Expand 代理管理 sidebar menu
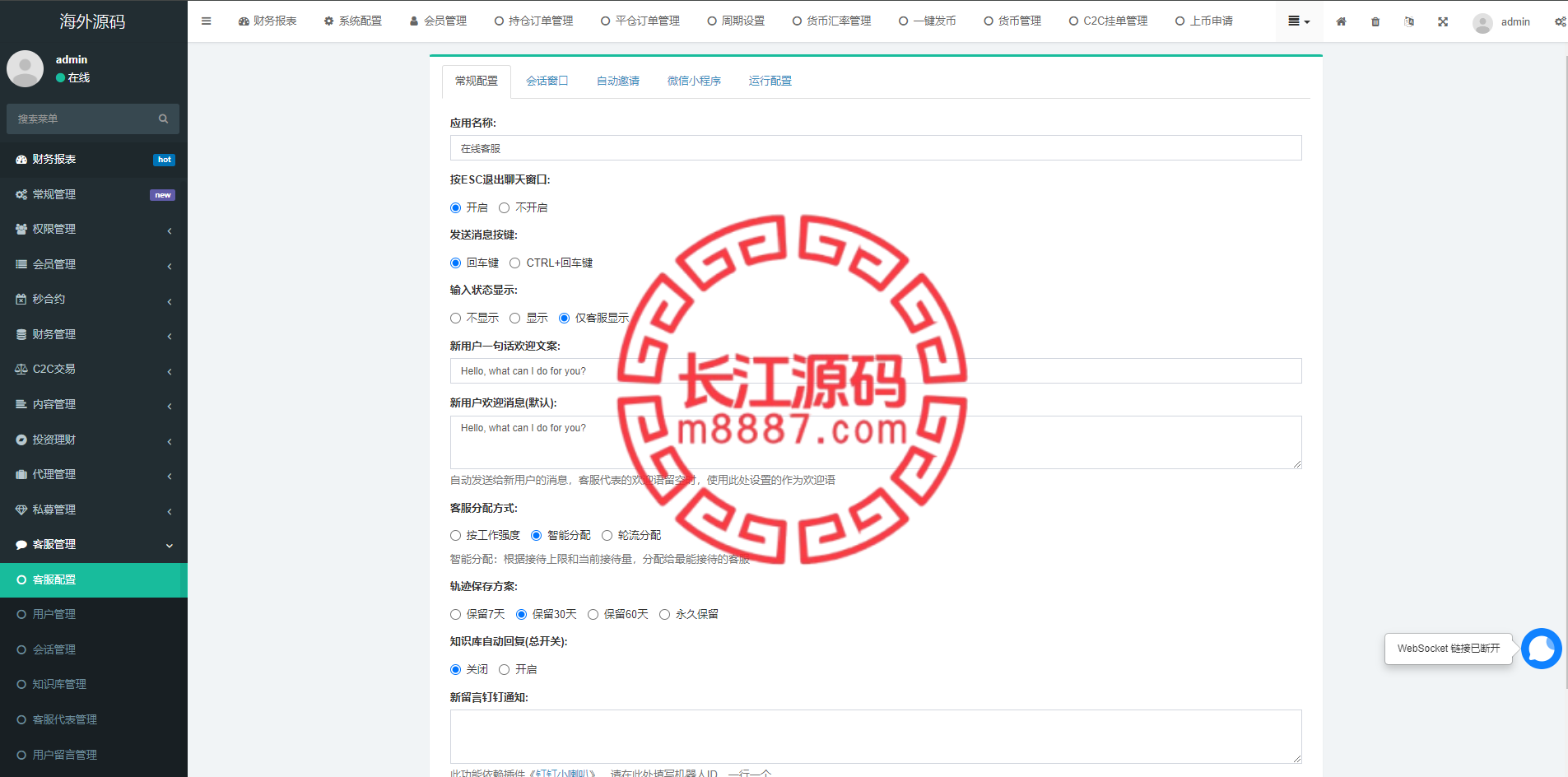1568x777 pixels. [x=94, y=475]
